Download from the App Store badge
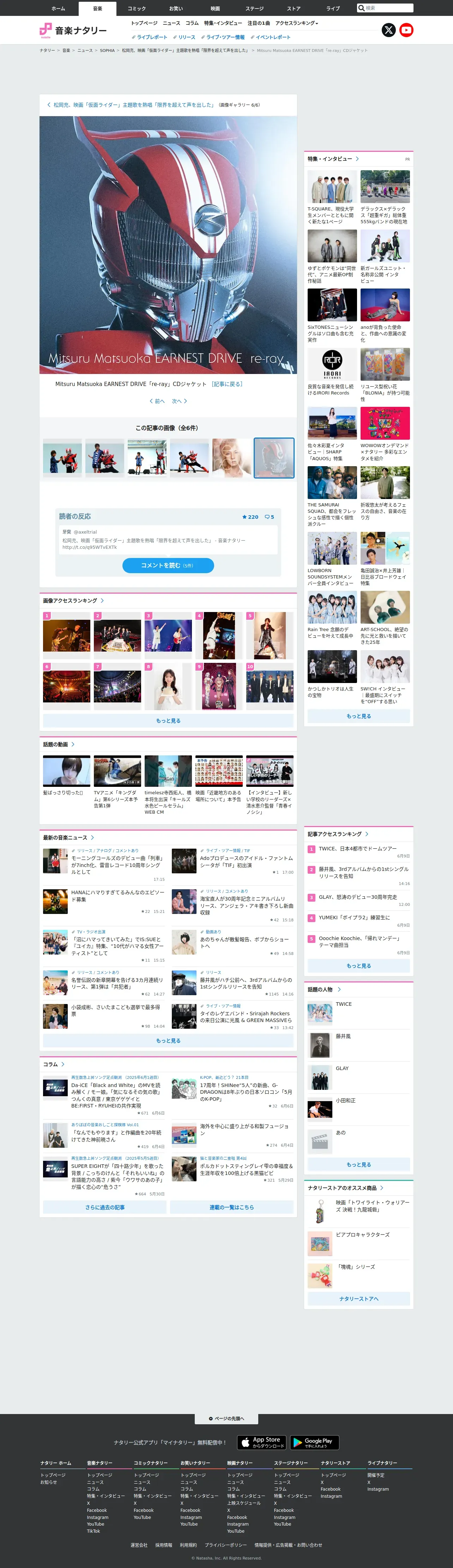The height and width of the screenshot is (1568, 453). tap(261, 1443)
